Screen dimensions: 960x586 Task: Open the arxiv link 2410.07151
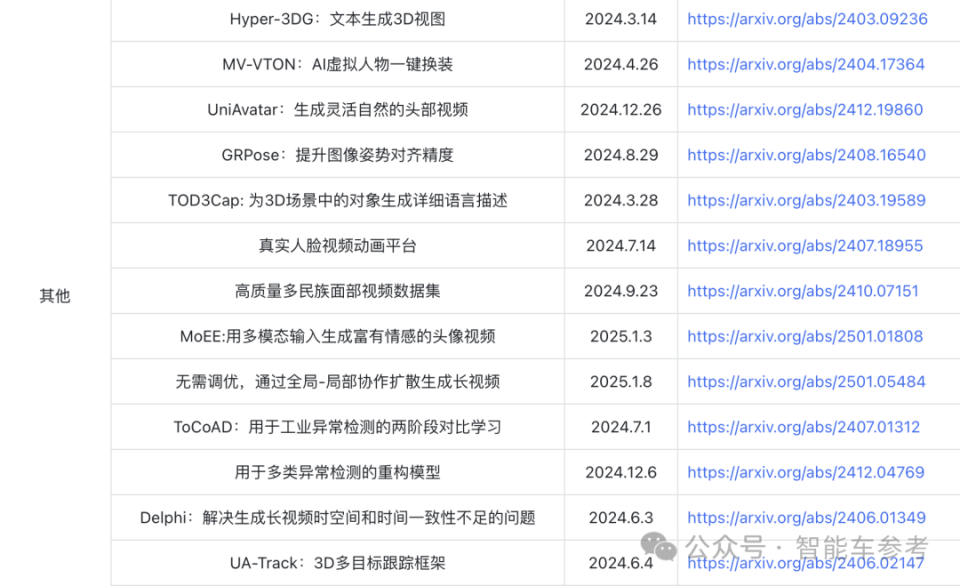tap(803, 291)
